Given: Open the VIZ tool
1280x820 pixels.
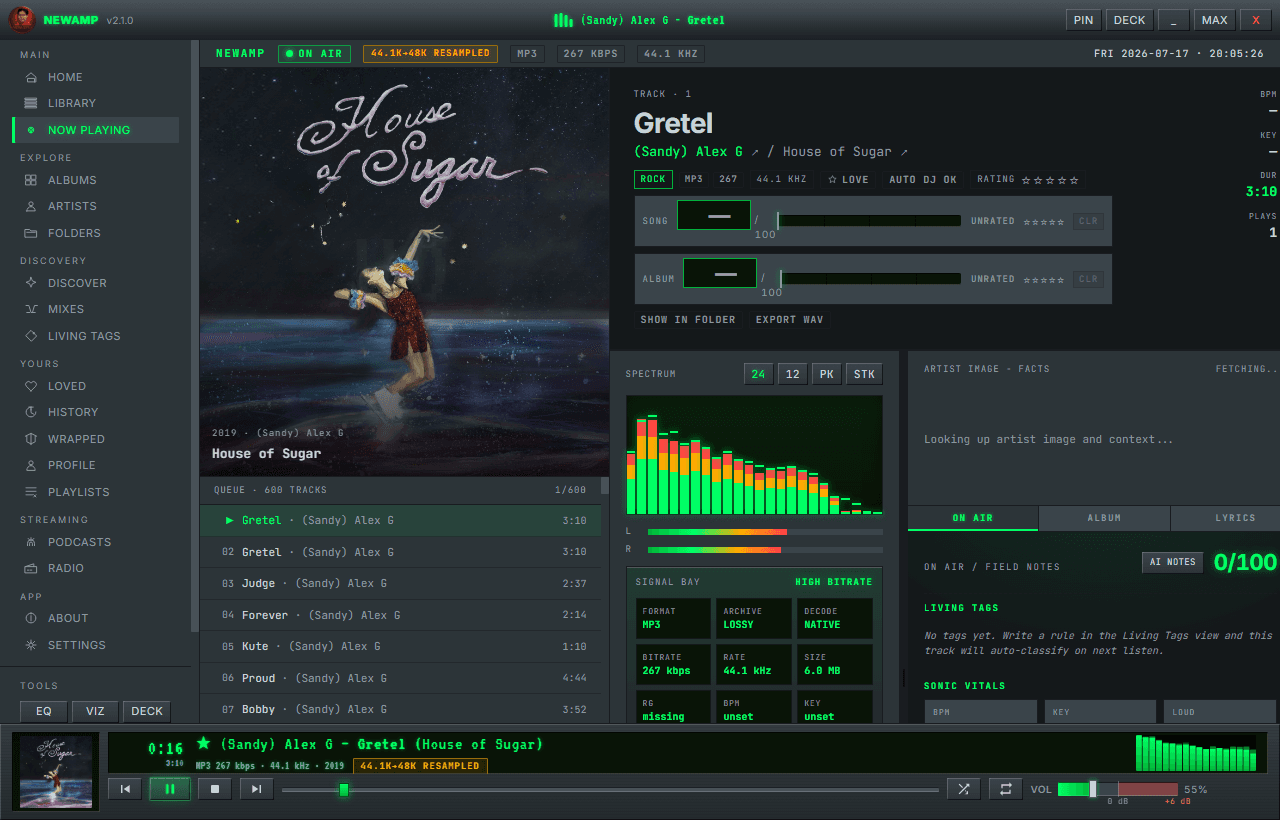Looking at the screenshot, I should click(x=95, y=711).
